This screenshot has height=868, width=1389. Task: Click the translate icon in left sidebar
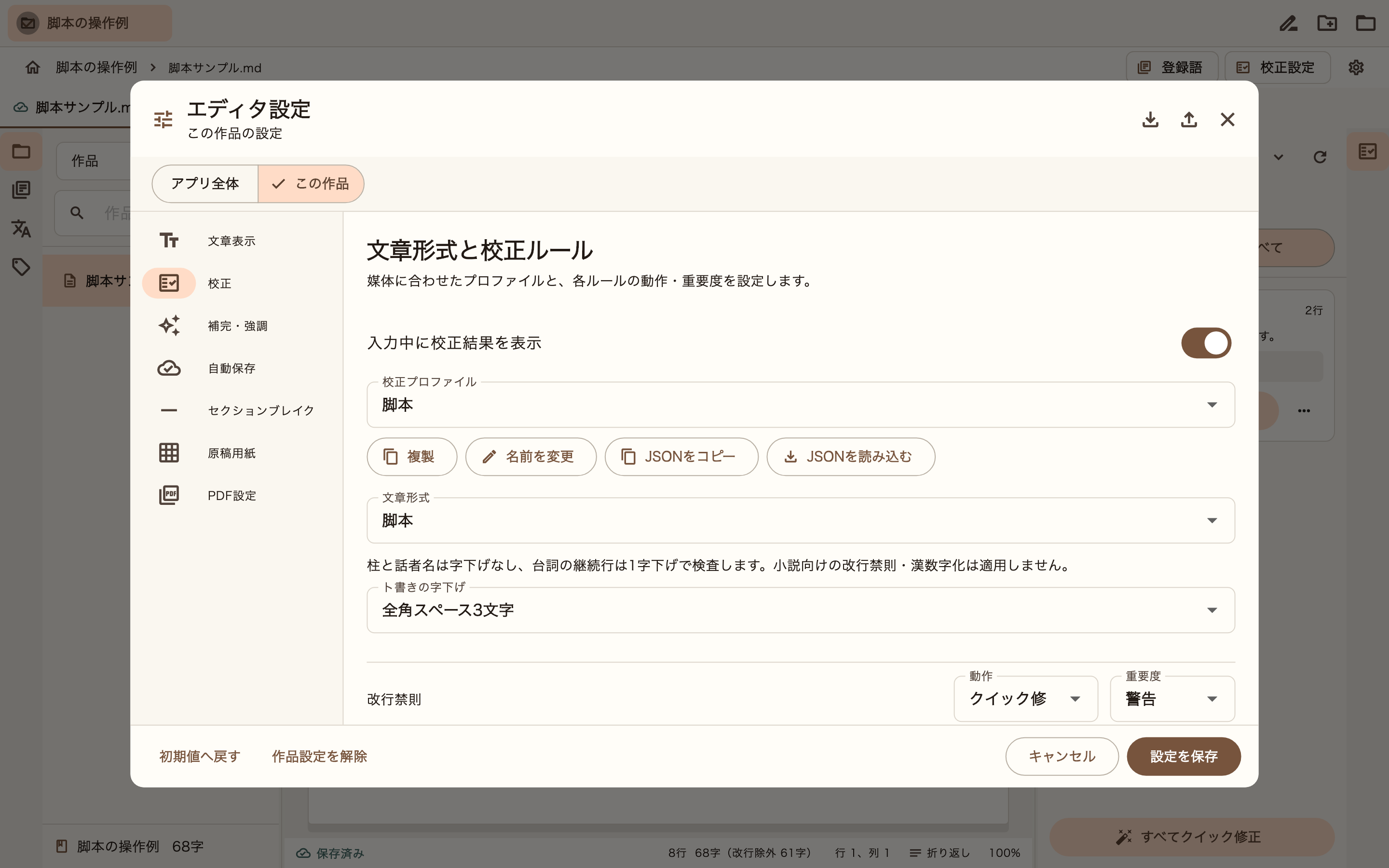21,228
